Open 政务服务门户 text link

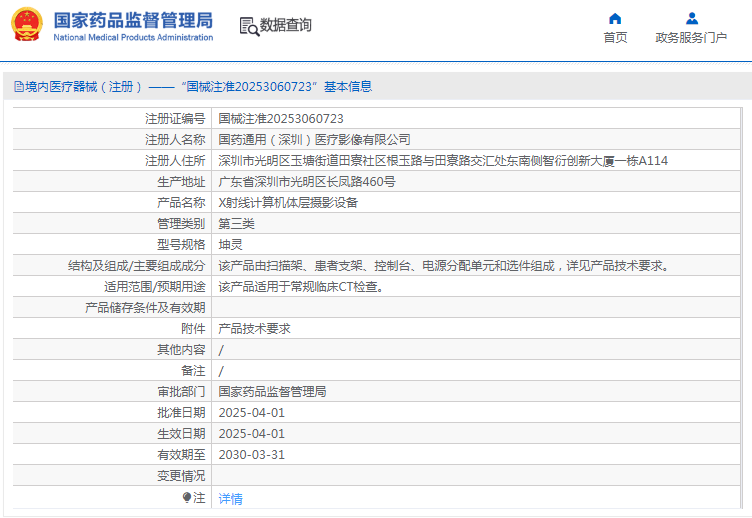(691, 37)
